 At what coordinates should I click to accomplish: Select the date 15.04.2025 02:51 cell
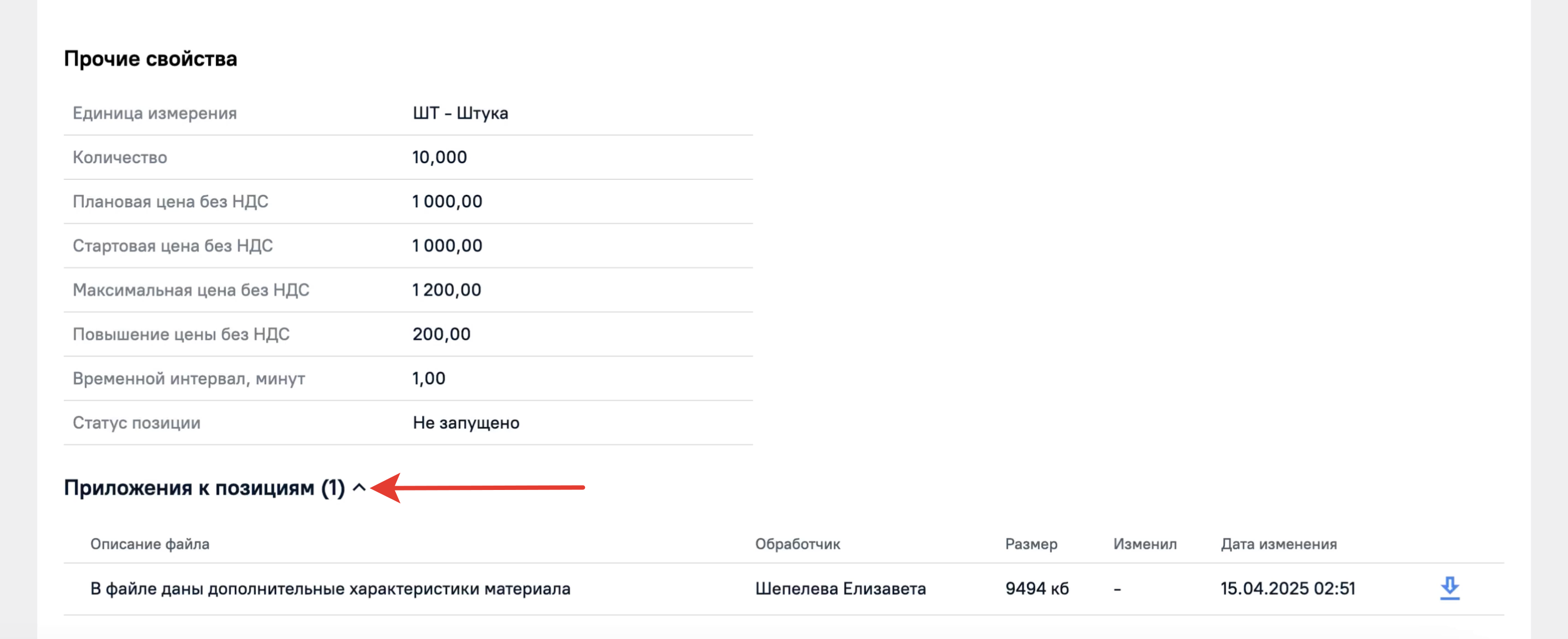1288,588
